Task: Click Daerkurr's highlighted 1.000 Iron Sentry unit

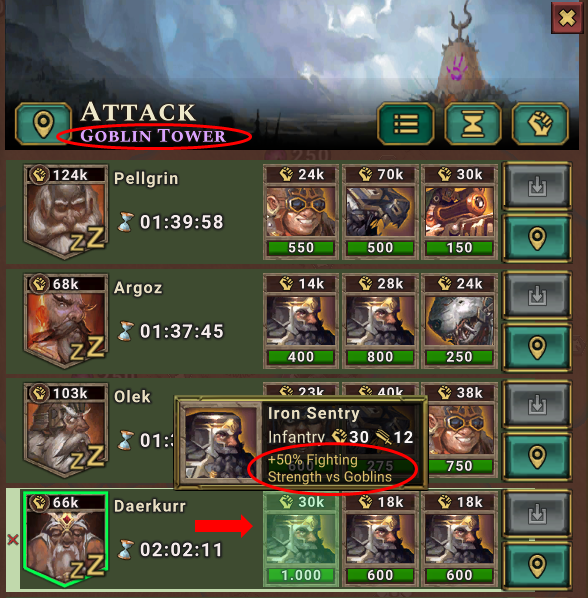Action: [300, 539]
